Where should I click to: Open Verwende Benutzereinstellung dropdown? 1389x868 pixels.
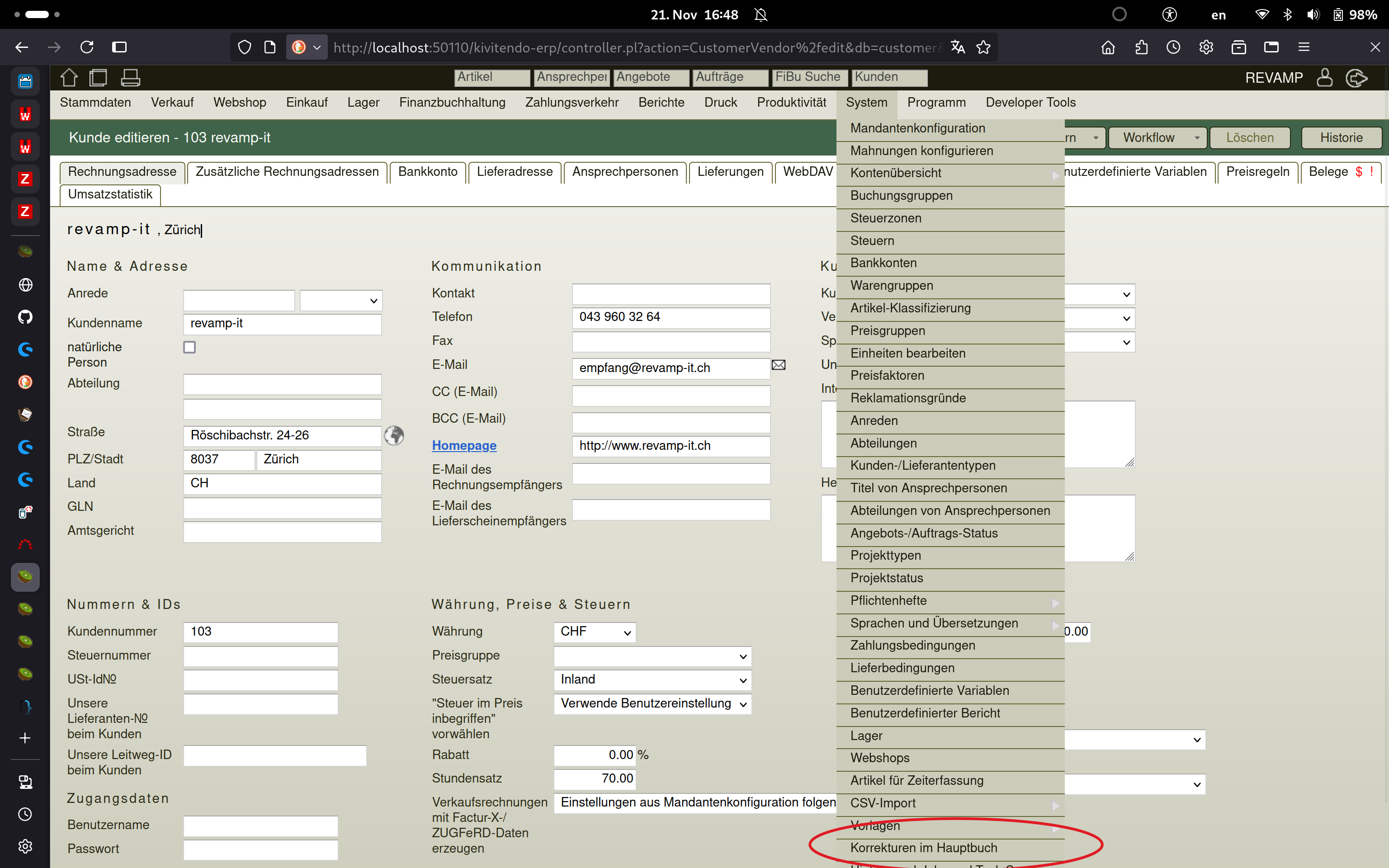coord(652,704)
